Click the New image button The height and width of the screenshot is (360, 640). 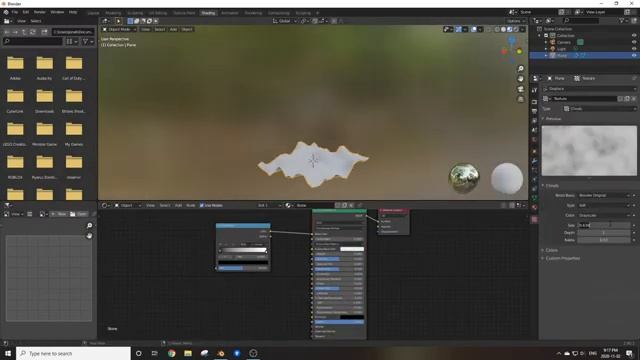pyautogui.click(x=60, y=214)
